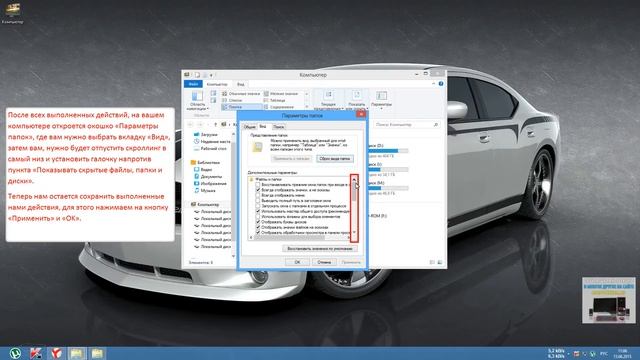Switch to the Компьютер ribbon tab
Image resolution: width=640 pixels, height=360 pixels.
click(x=217, y=84)
